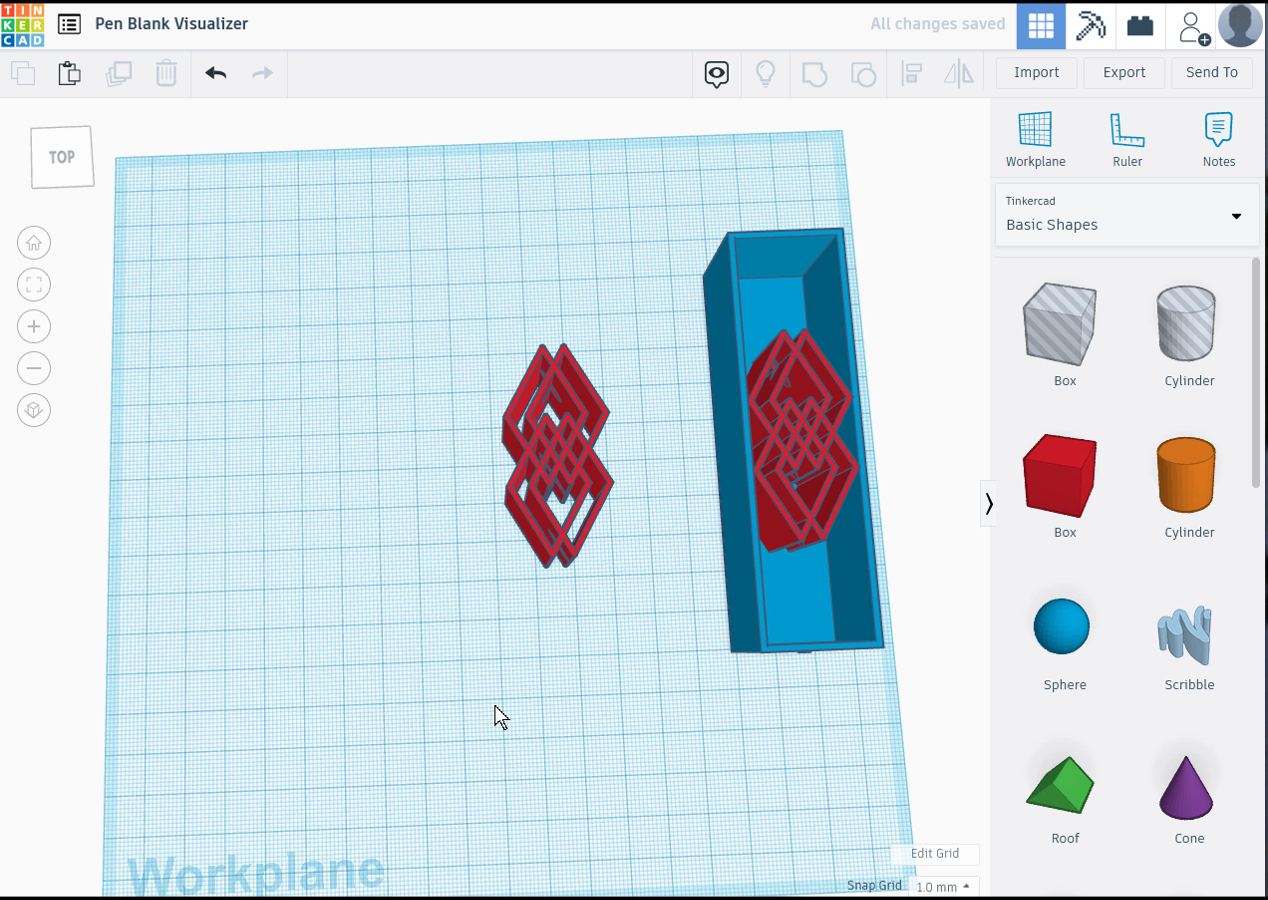Click the Edit Grid button
The height and width of the screenshot is (900, 1268).
(934, 854)
